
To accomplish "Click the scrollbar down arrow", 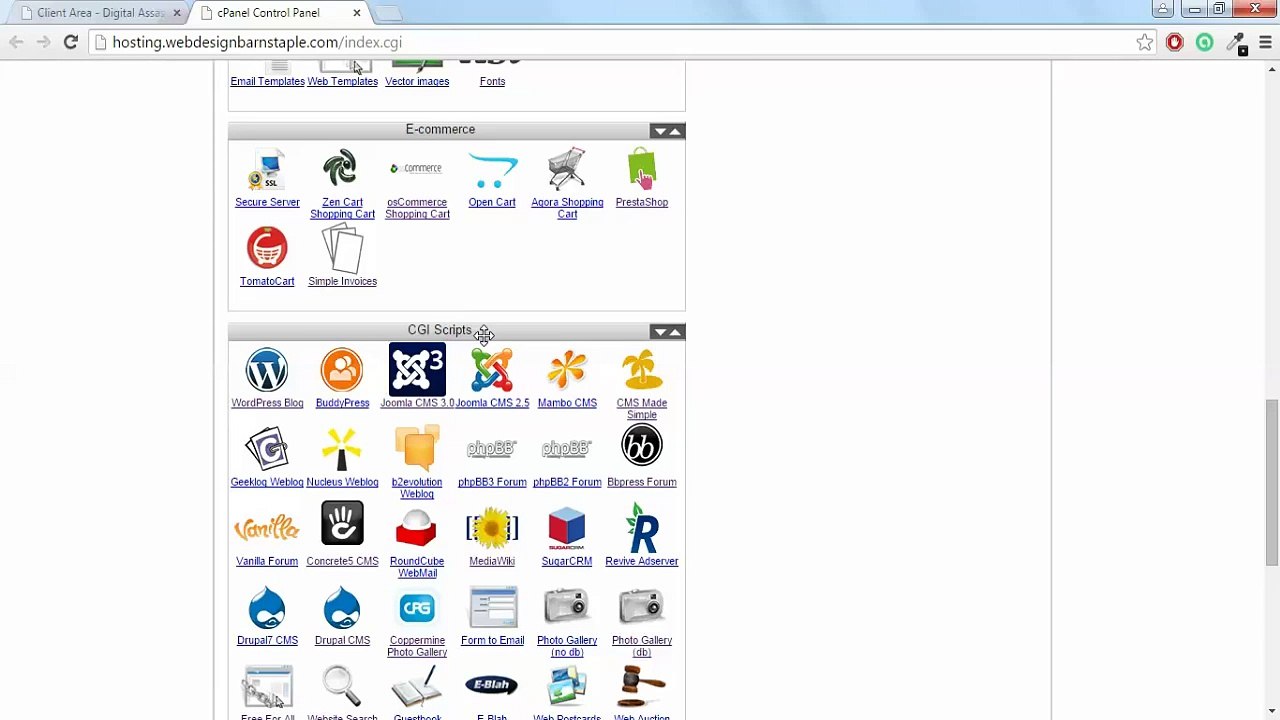I will click(1271, 711).
